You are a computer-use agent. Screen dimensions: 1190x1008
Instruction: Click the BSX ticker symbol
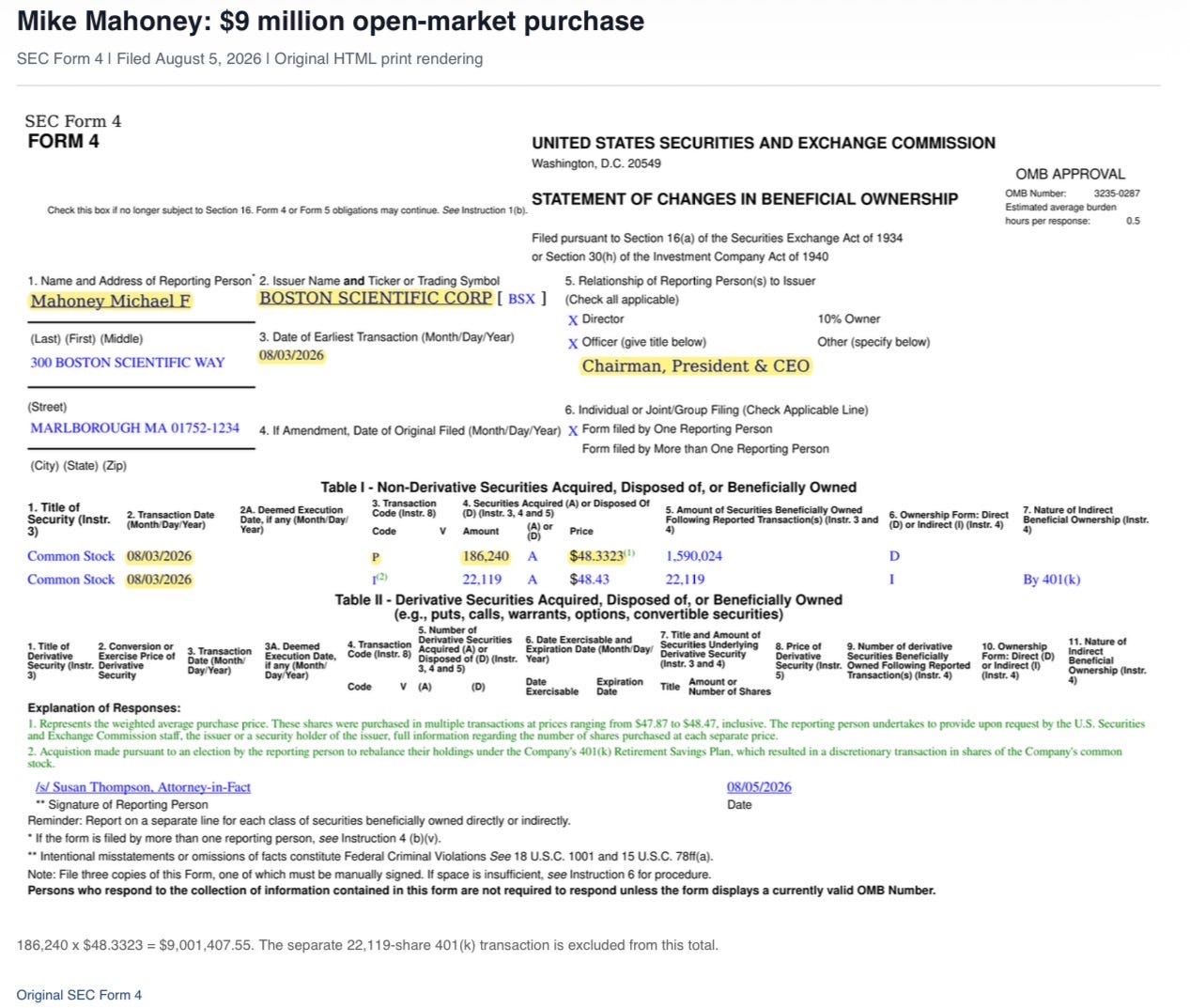[521, 299]
